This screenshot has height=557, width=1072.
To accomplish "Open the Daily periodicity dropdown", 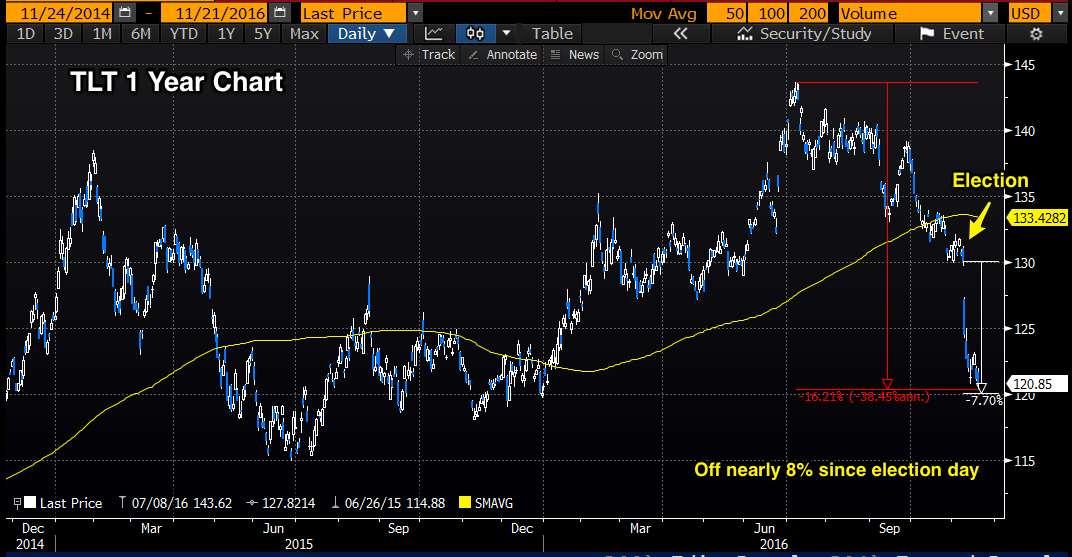I will (x=367, y=33).
